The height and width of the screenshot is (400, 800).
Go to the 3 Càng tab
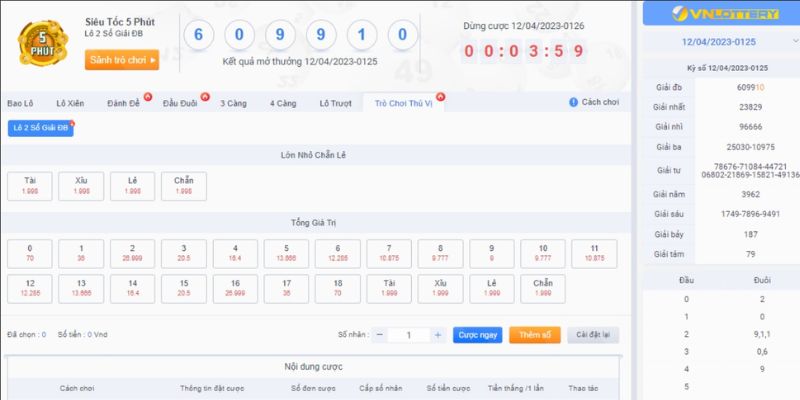click(234, 104)
